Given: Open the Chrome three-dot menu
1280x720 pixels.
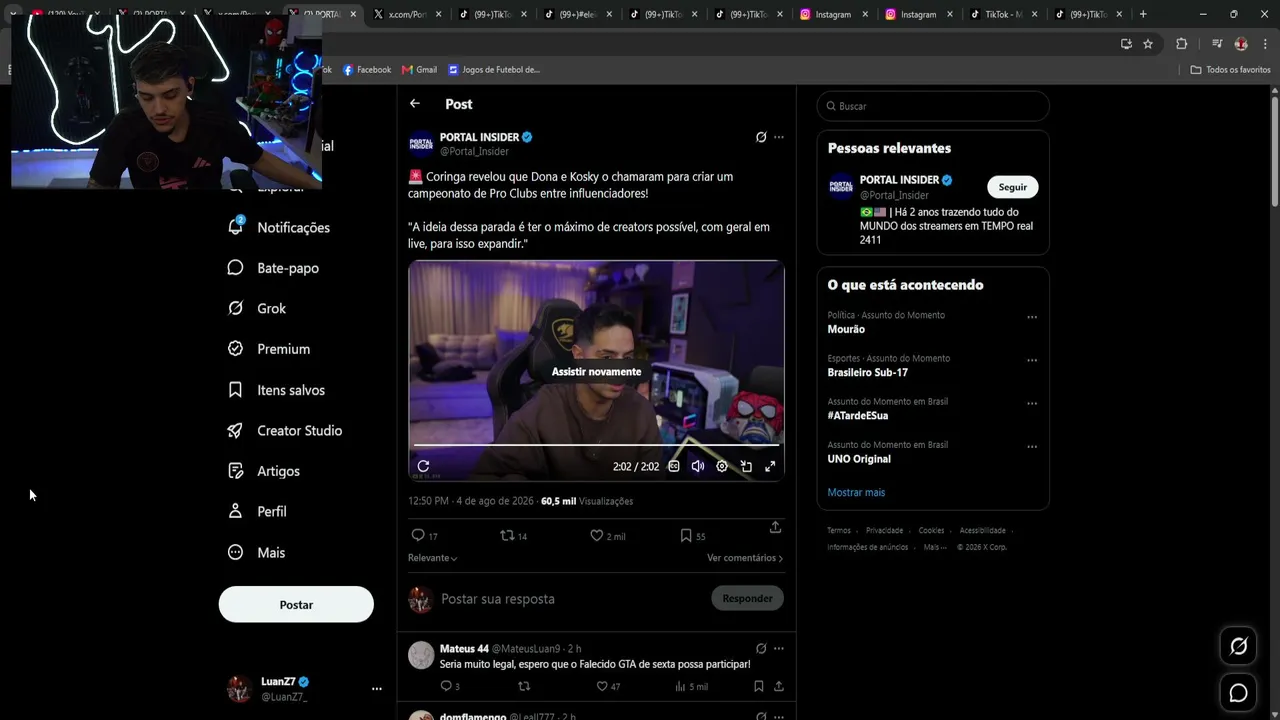Looking at the screenshot, I should click(x=1266, y=44).
